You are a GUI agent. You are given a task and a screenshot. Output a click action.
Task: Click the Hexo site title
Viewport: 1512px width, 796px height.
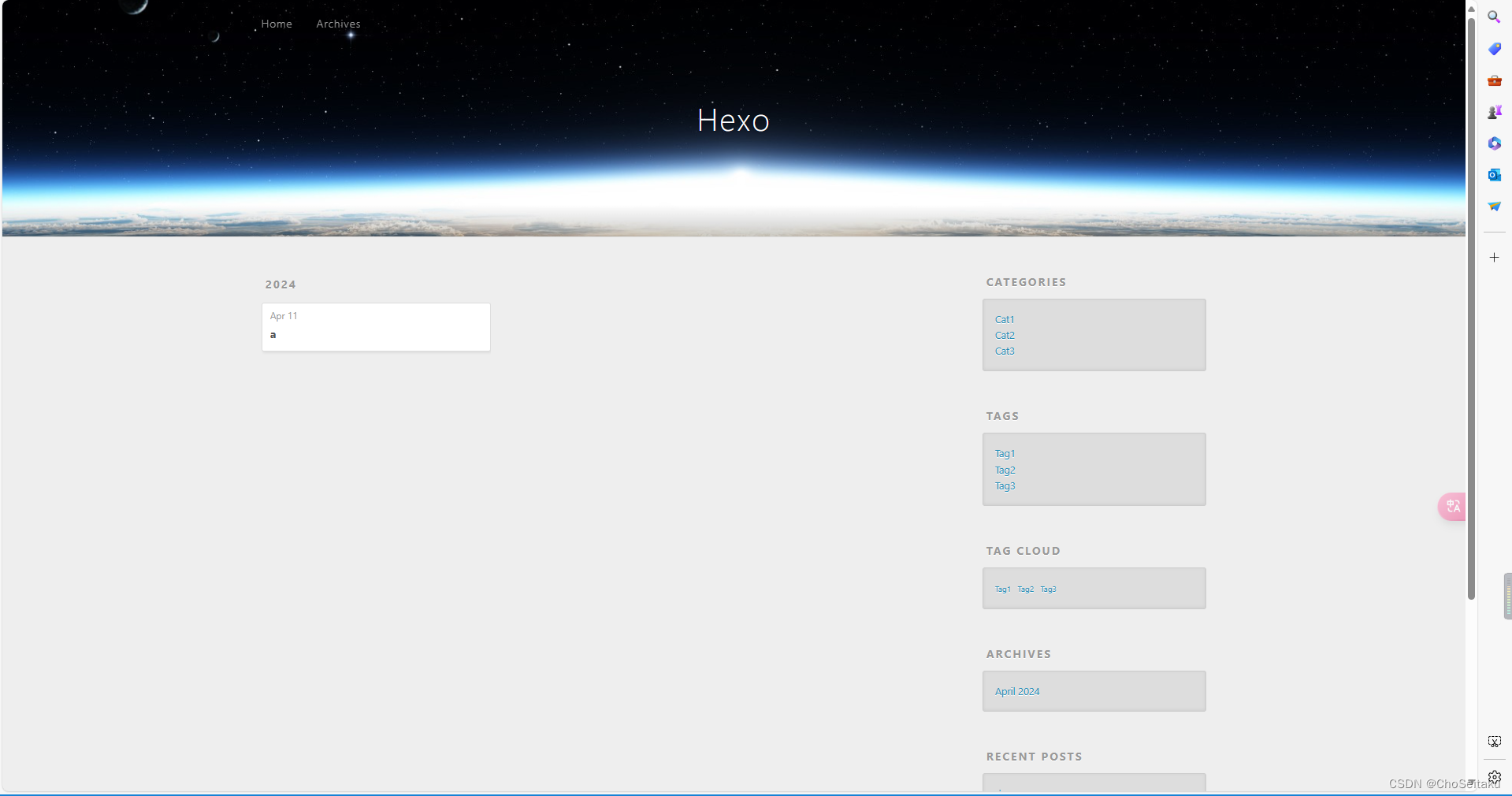click(733, 121)
